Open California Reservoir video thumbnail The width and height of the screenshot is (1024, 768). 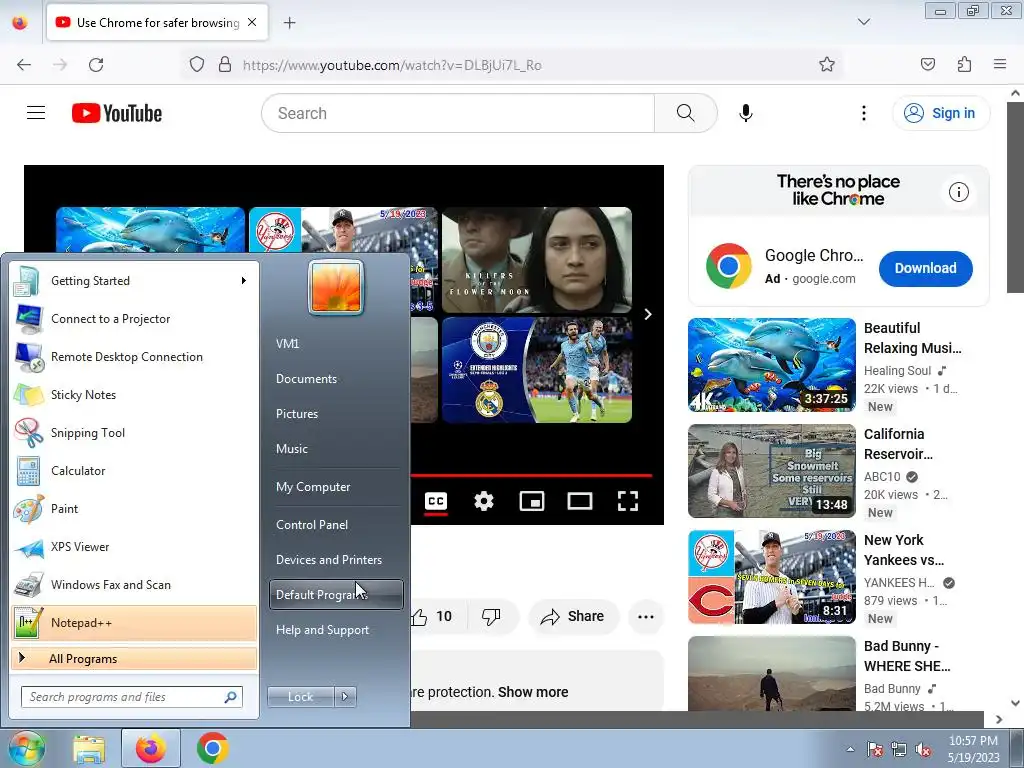[772, 471]
